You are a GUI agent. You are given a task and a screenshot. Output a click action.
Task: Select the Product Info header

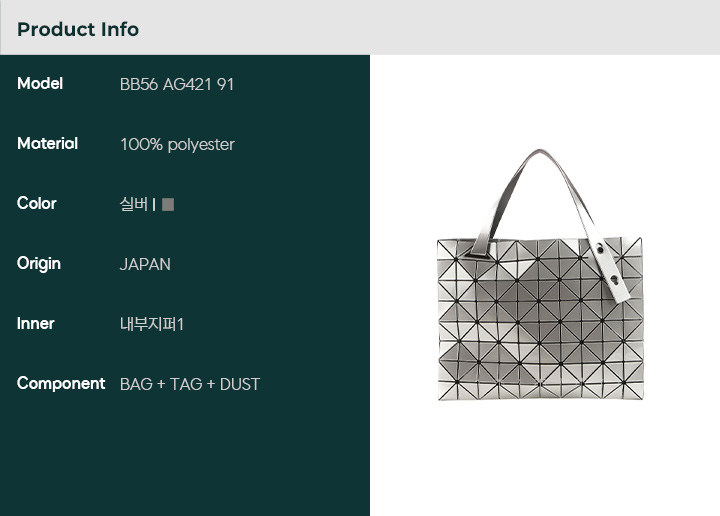[78, 29]
